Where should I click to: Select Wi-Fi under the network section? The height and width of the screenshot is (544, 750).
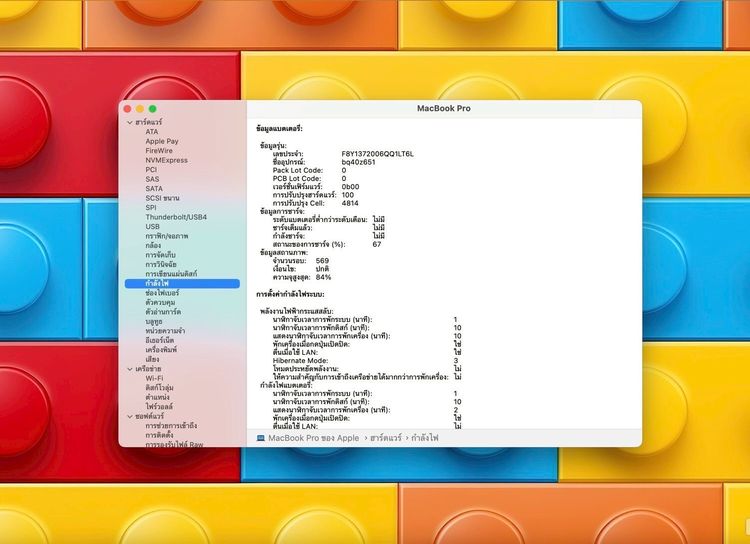154,378
